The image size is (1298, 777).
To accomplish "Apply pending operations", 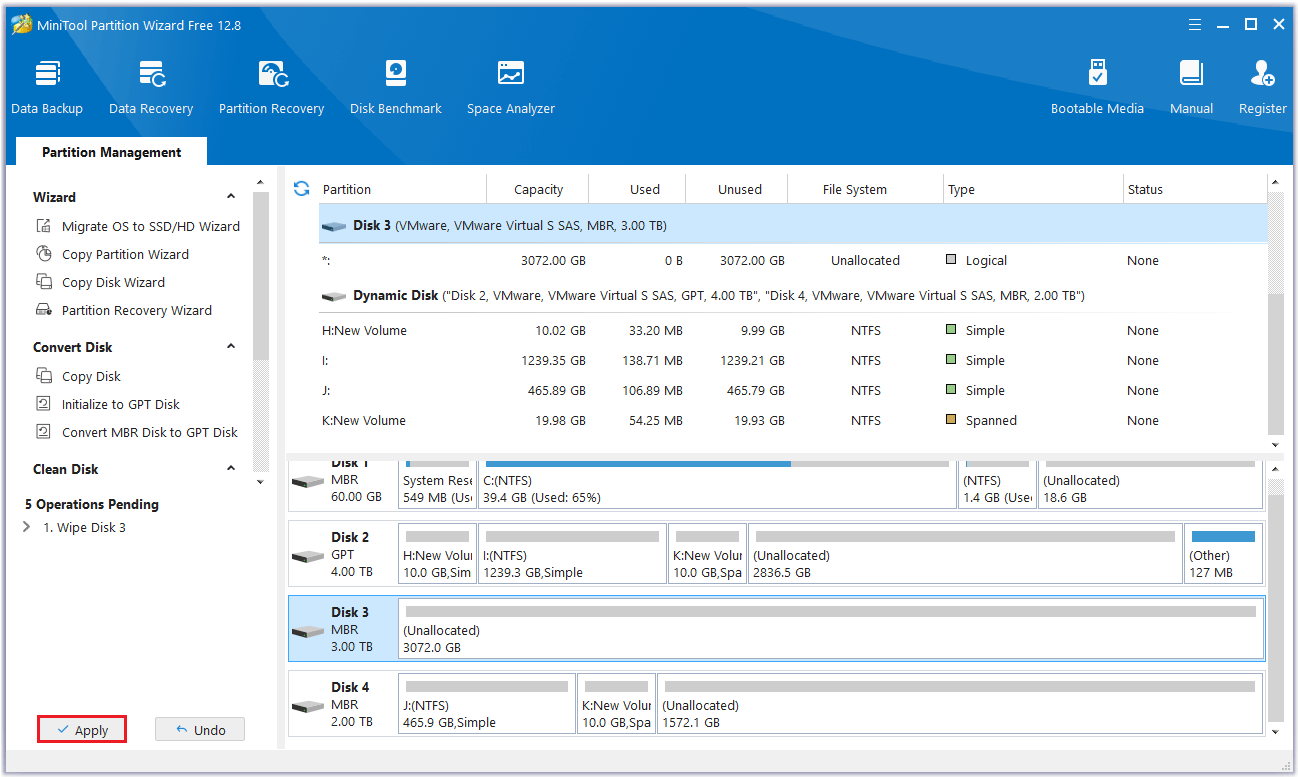I will click(x=82, y=730).
